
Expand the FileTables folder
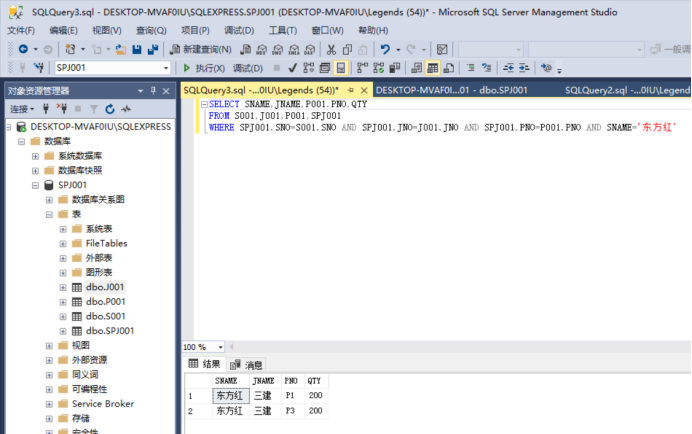click(x=63, y=243)
